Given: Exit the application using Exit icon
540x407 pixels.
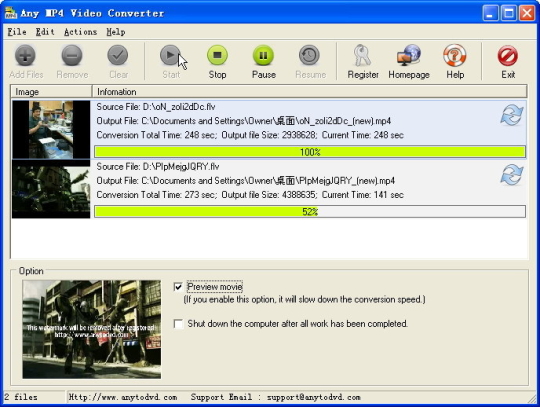Looking at the screenshot, I should (x=508, y=55).
